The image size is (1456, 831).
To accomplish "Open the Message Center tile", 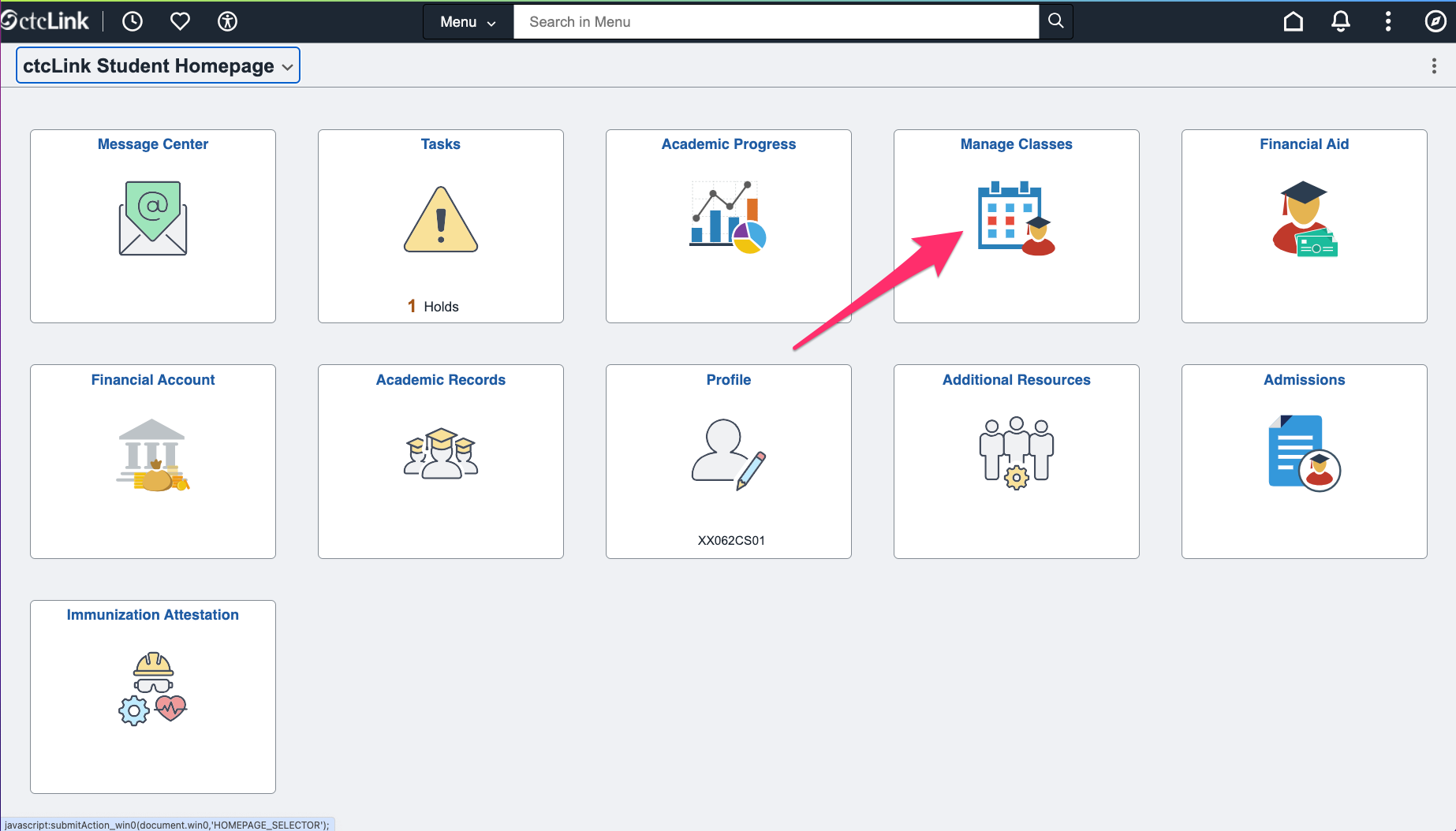I will 152,225.
